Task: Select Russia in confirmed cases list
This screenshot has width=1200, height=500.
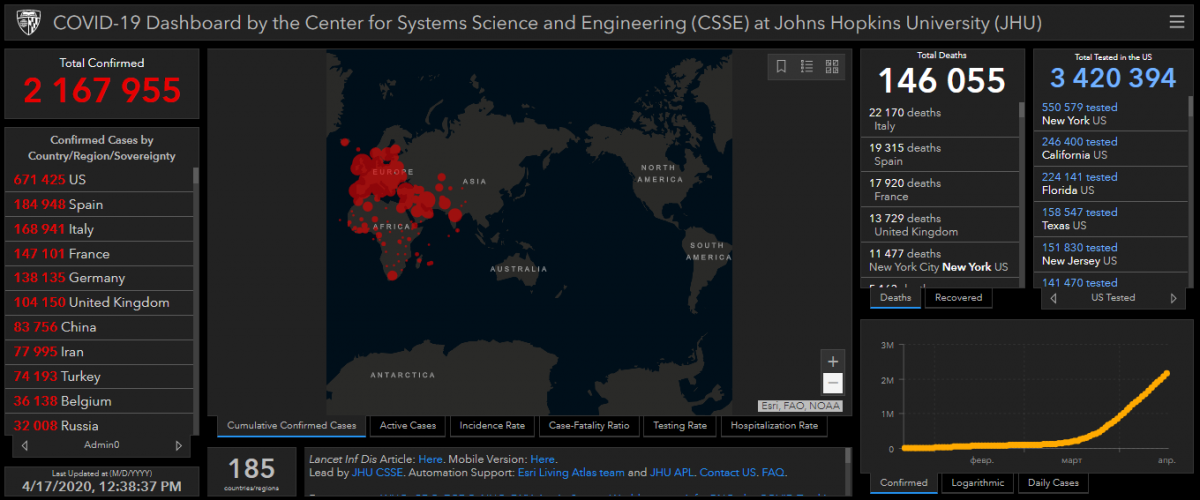Action: tap(98, 424)
